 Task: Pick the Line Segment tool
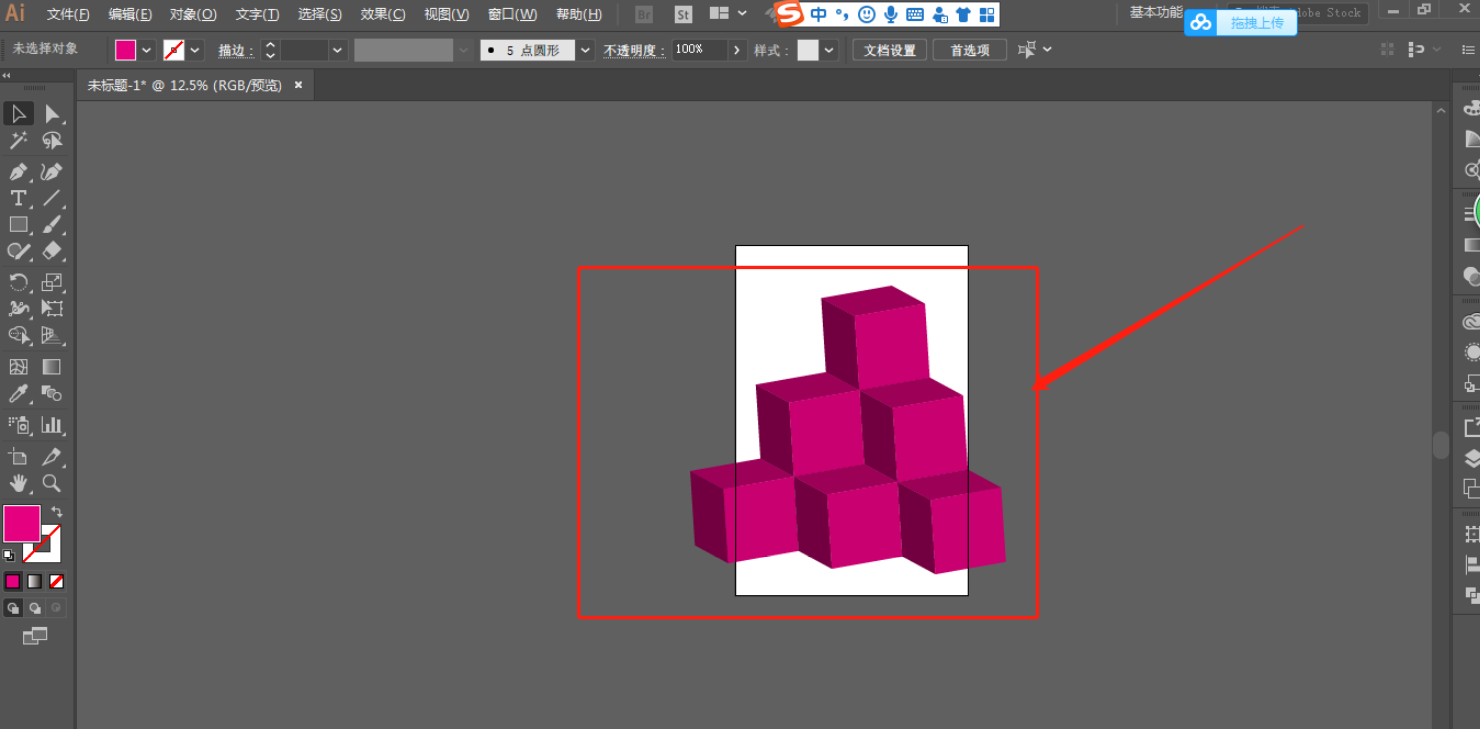(x=52, y=198)
